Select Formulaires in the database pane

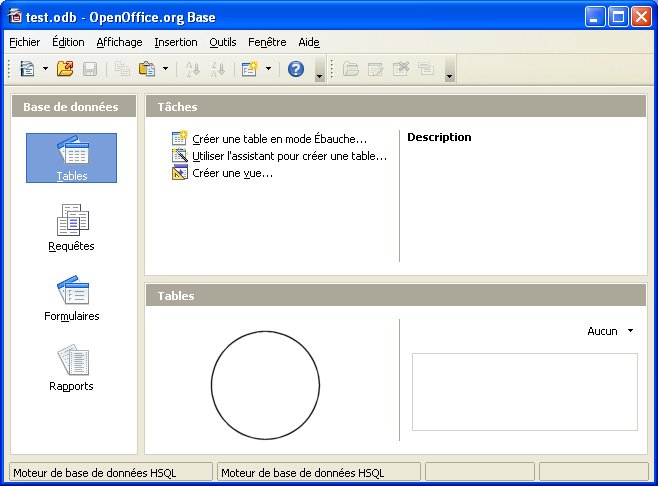coord(71,298)
